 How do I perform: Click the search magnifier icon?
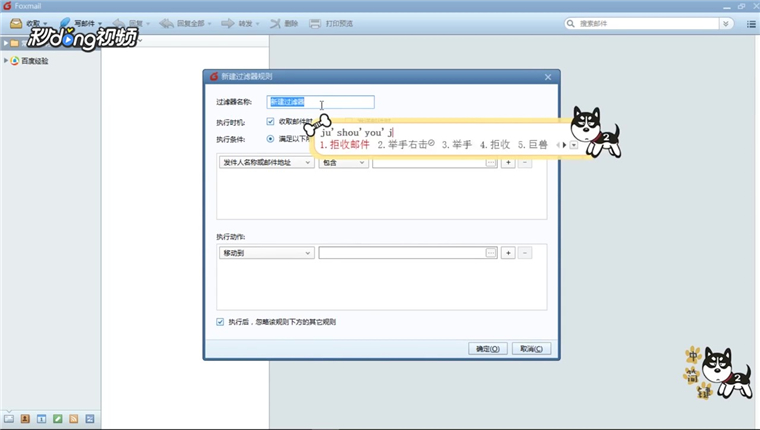(571, 23)
